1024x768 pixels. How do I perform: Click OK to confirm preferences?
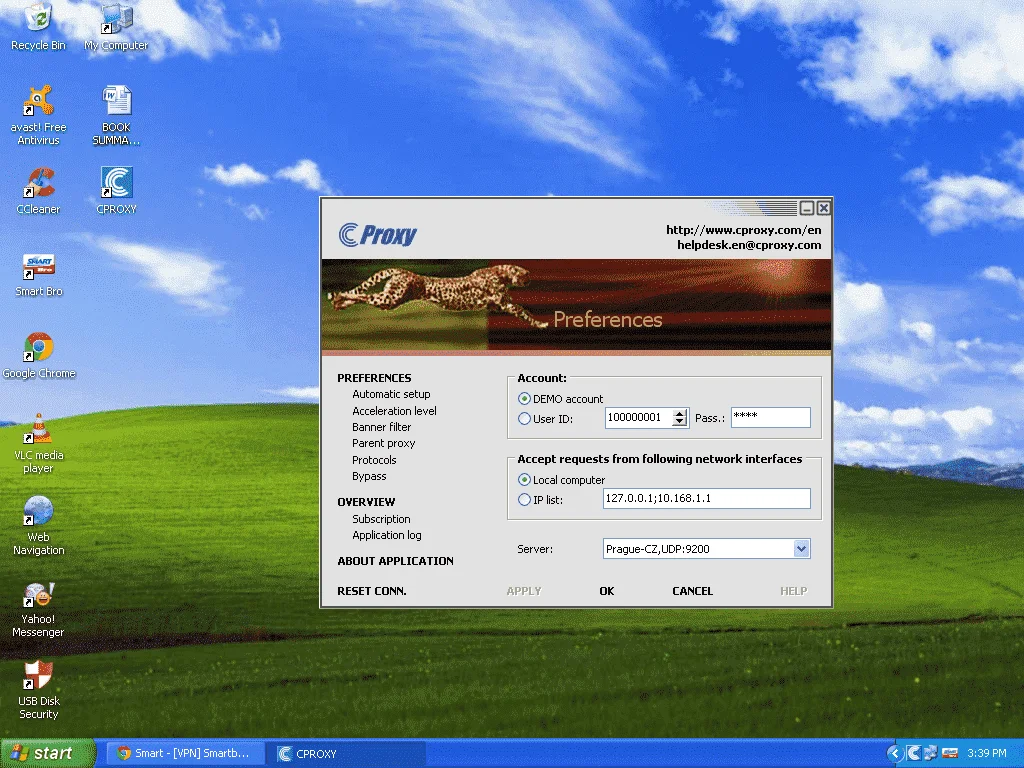point(607,591)
